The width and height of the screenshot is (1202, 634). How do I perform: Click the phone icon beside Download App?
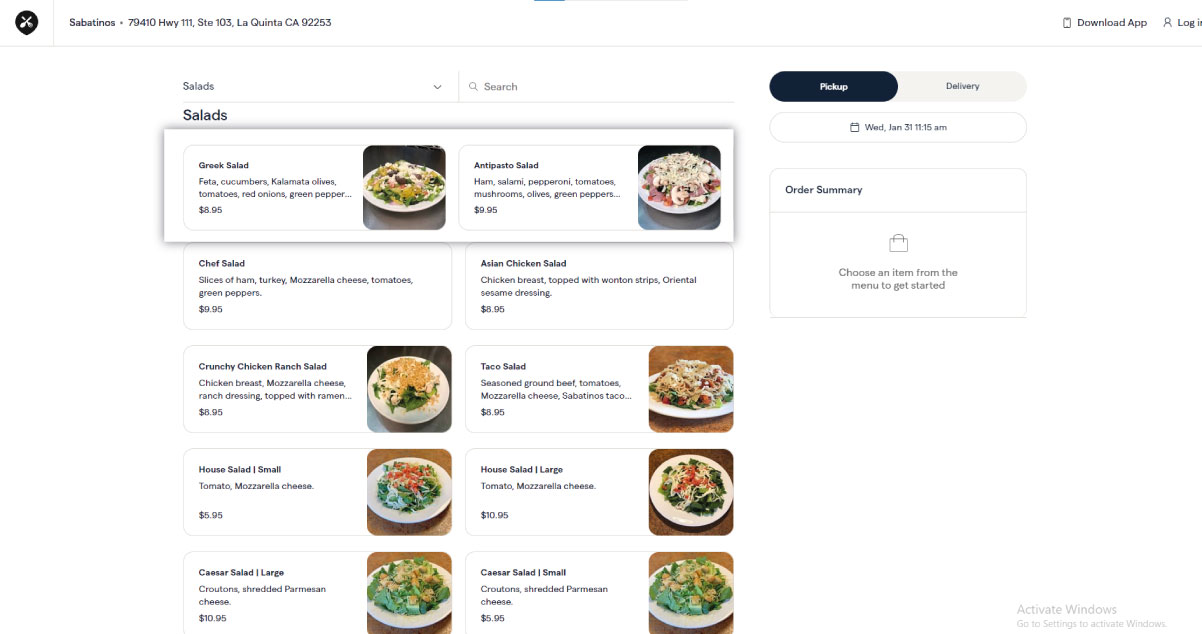pos(1066,22)
